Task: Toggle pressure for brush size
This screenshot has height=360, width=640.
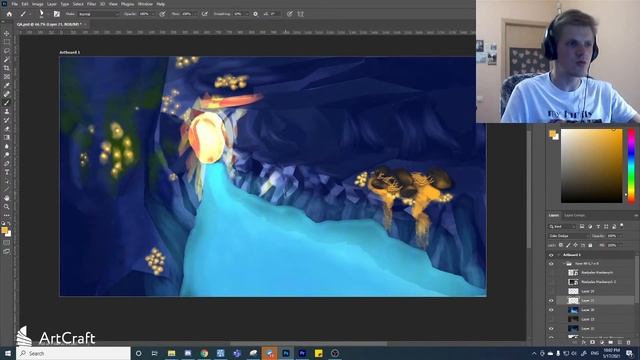Action: [x=289, y=14]
